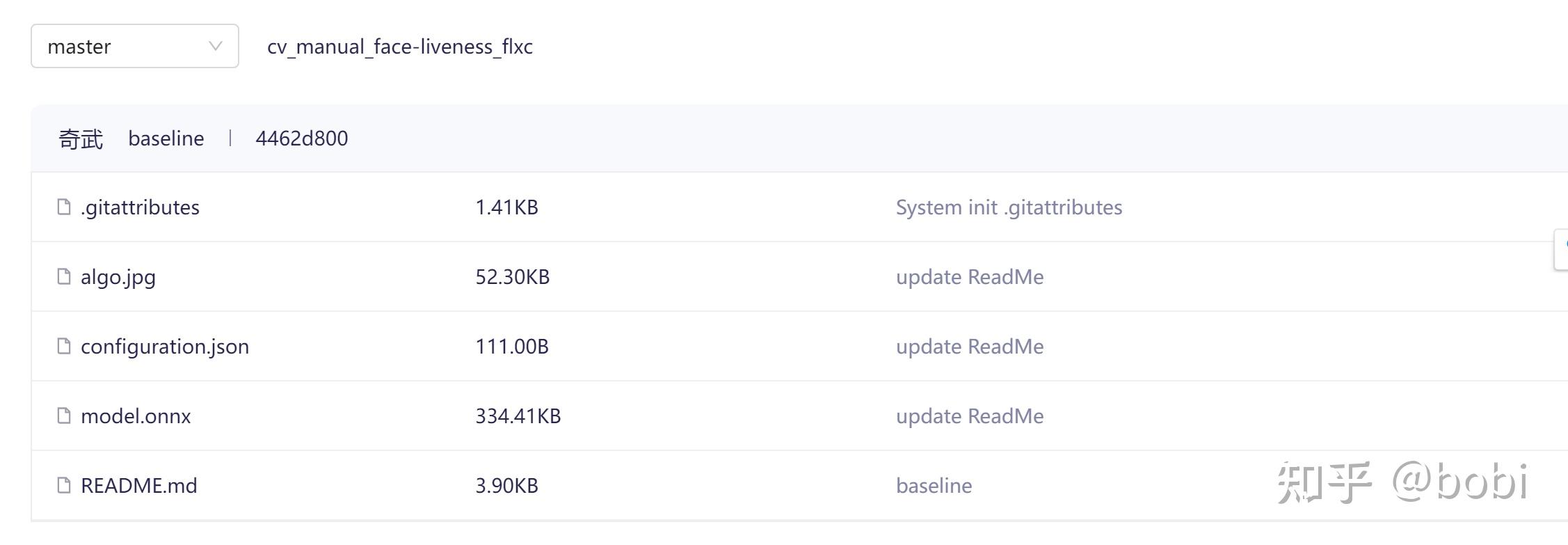Click the branch selector chevron arrow
This screenshot has width=1568, height=545.
[x=216, y=46]
